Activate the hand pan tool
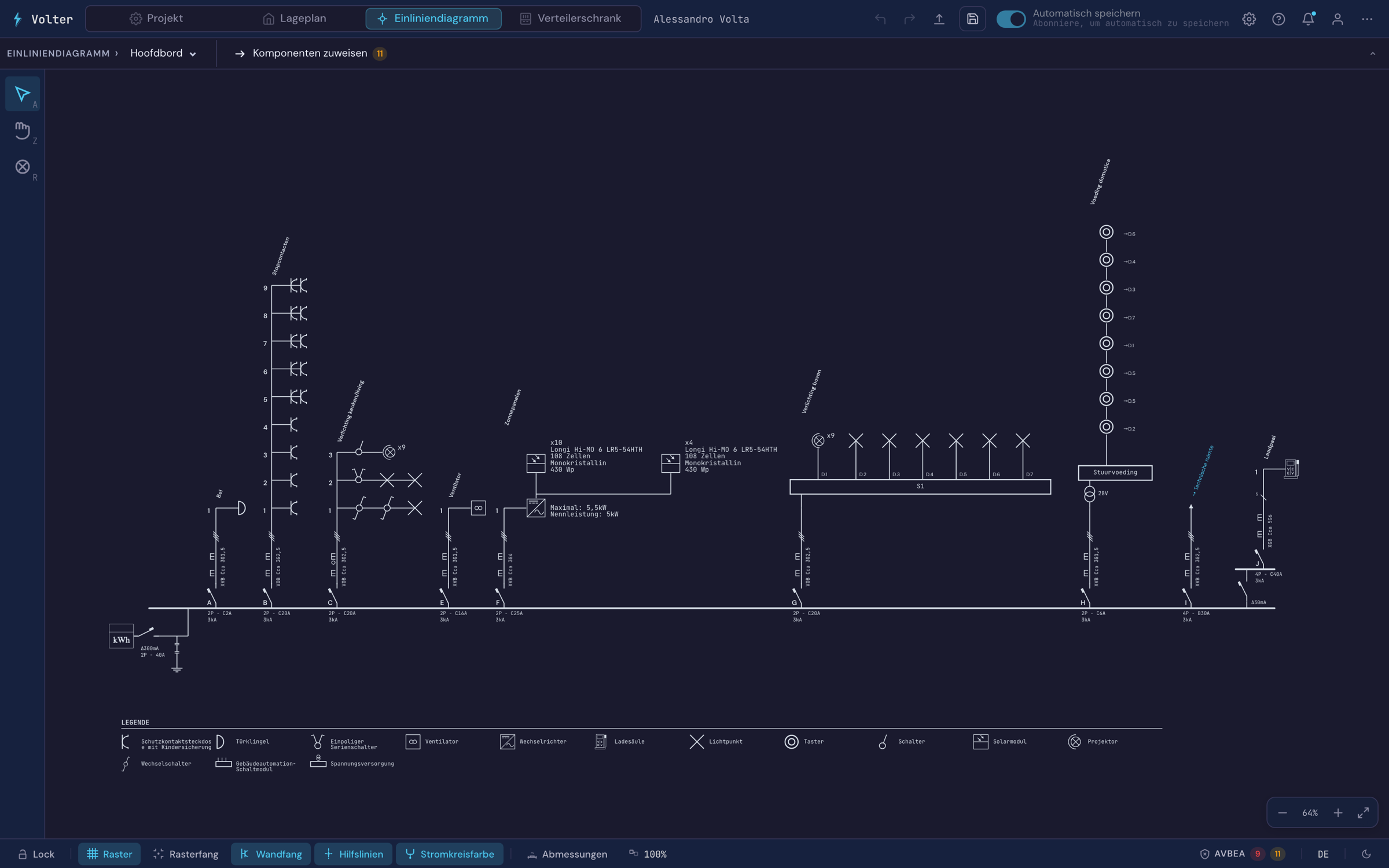This screenshot has height=868, width=1389. (x=23, y=131)
